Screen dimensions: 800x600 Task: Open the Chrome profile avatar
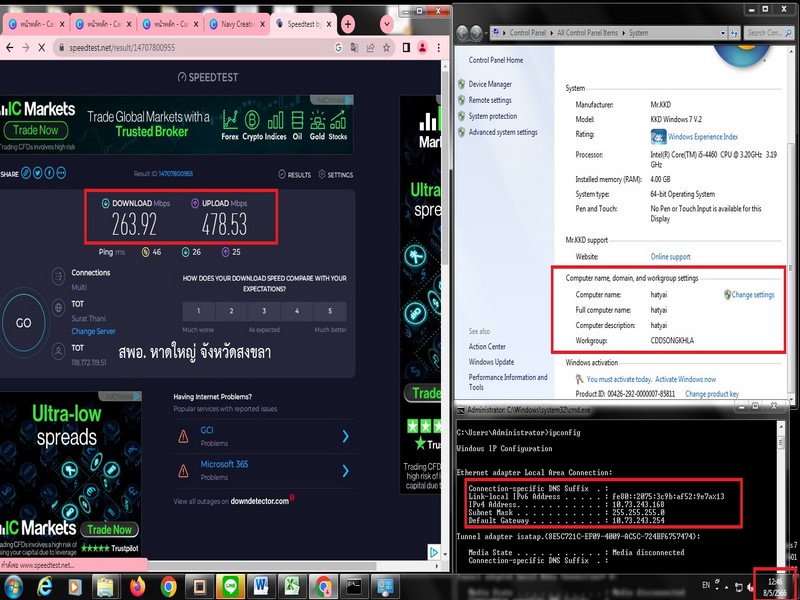click(422, 47)
